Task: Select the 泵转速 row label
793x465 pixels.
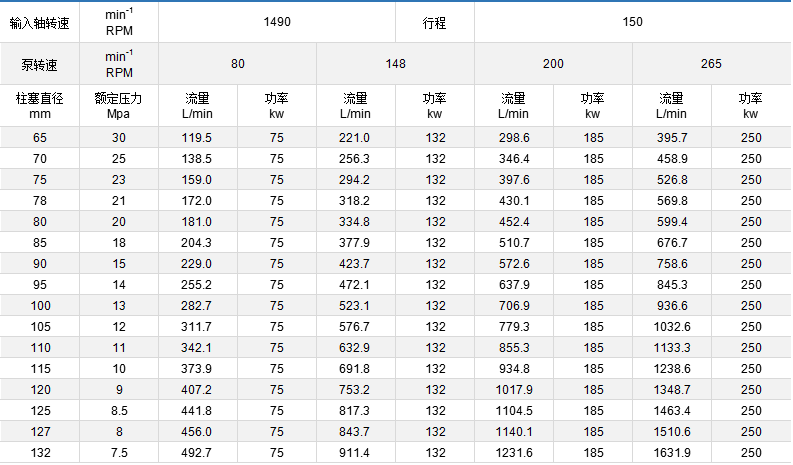Action: coord(40,64)
